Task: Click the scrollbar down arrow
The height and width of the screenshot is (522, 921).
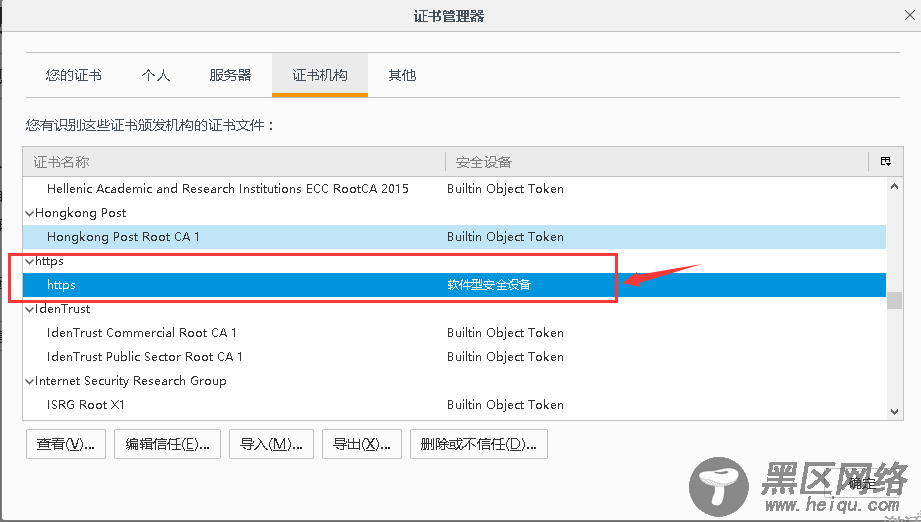Action: (x=895, y=412)
